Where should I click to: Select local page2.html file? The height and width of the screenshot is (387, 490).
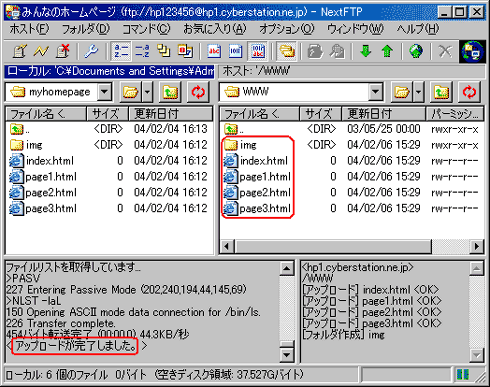(x=43, y=193)
